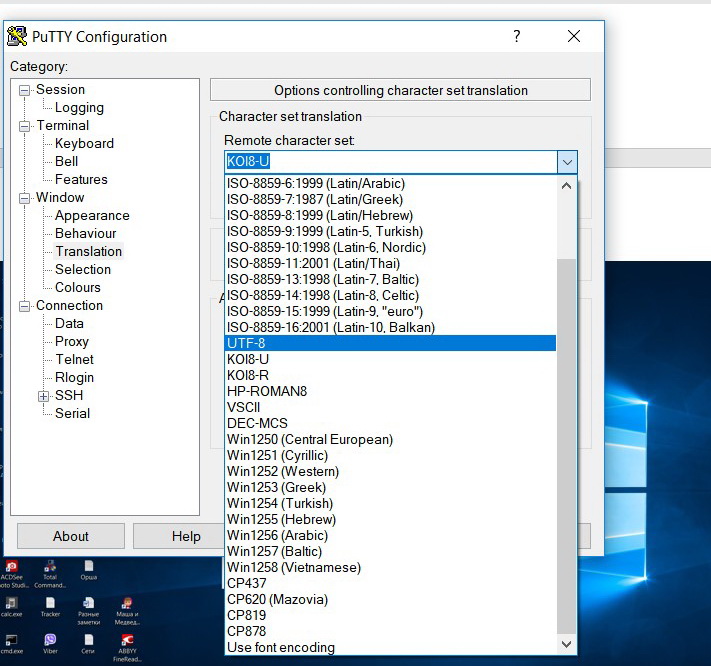The width and height of the screenshot is (711, 666).
Task: Select the Terminal category
Action: 63,126
